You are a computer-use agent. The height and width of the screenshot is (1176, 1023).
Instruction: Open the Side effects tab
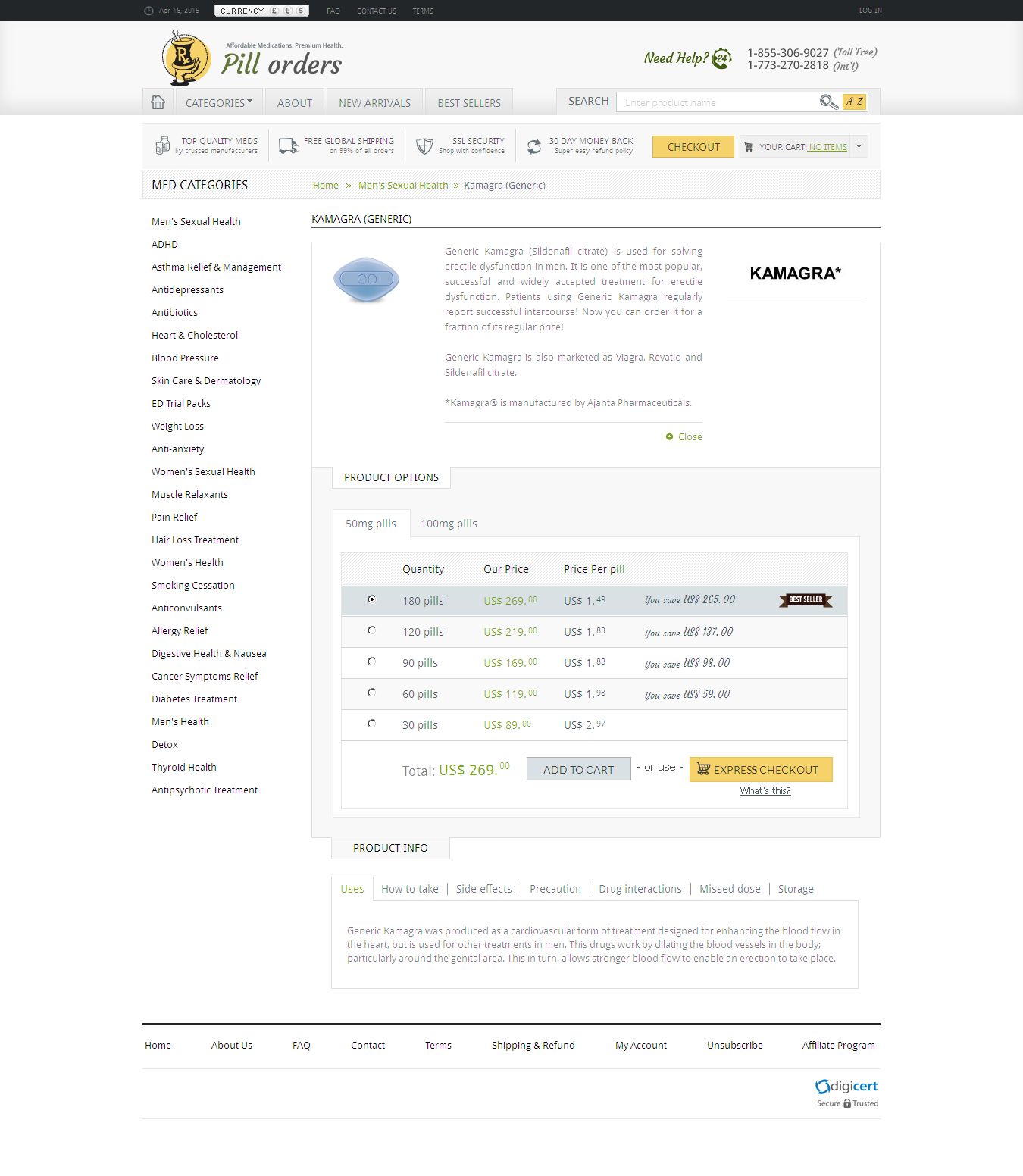click(484, 889)
